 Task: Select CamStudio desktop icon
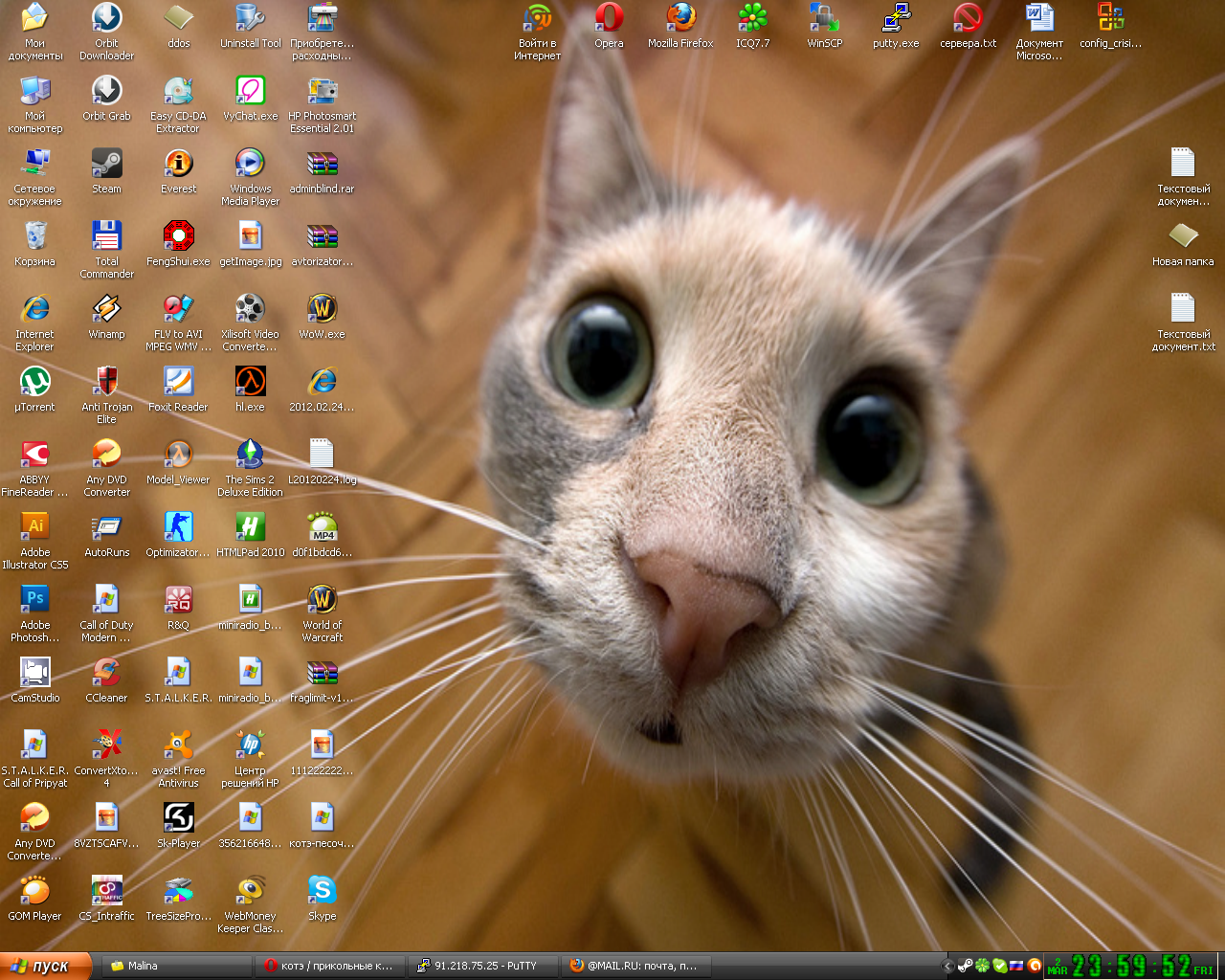pos(34,673)
